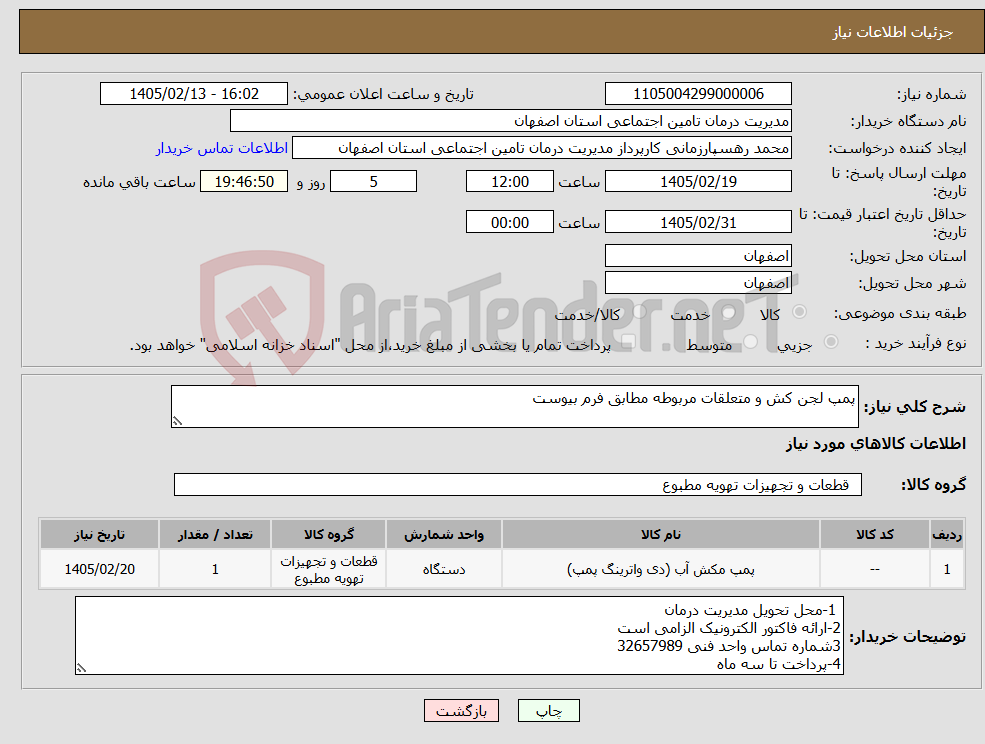Click the announcement date field 1405/02/13 - 16:02
This screenshot has width=985, height=744.
(x=193, y=94)
